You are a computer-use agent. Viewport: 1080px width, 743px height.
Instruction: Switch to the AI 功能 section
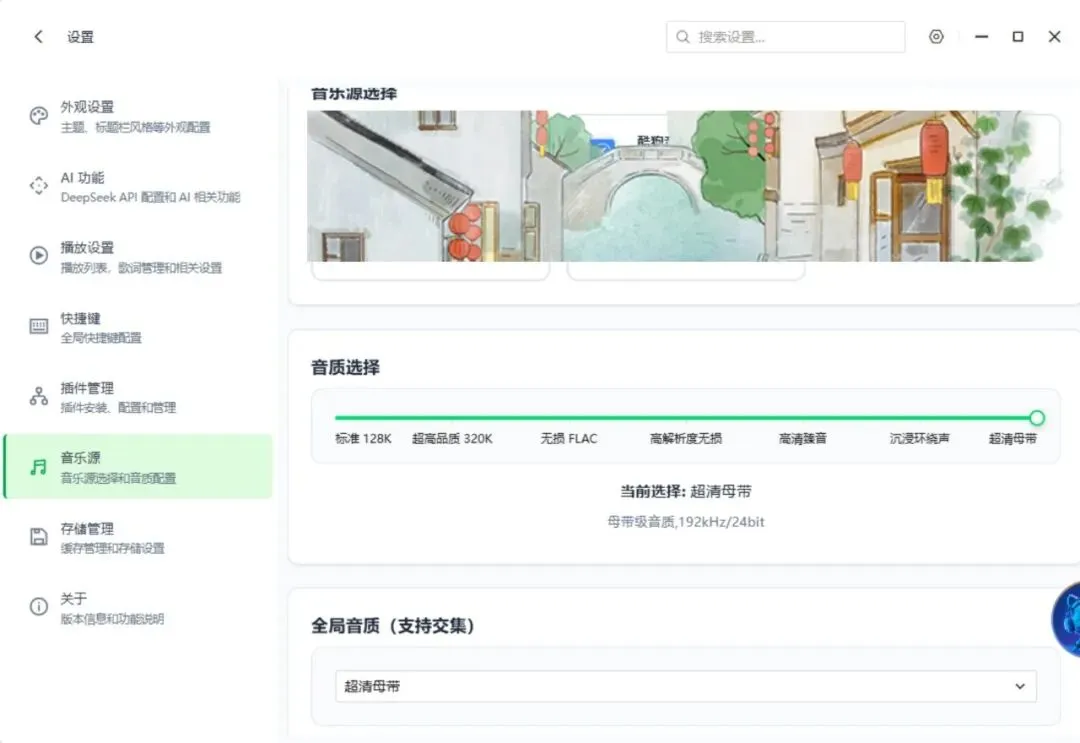point(138,187)
